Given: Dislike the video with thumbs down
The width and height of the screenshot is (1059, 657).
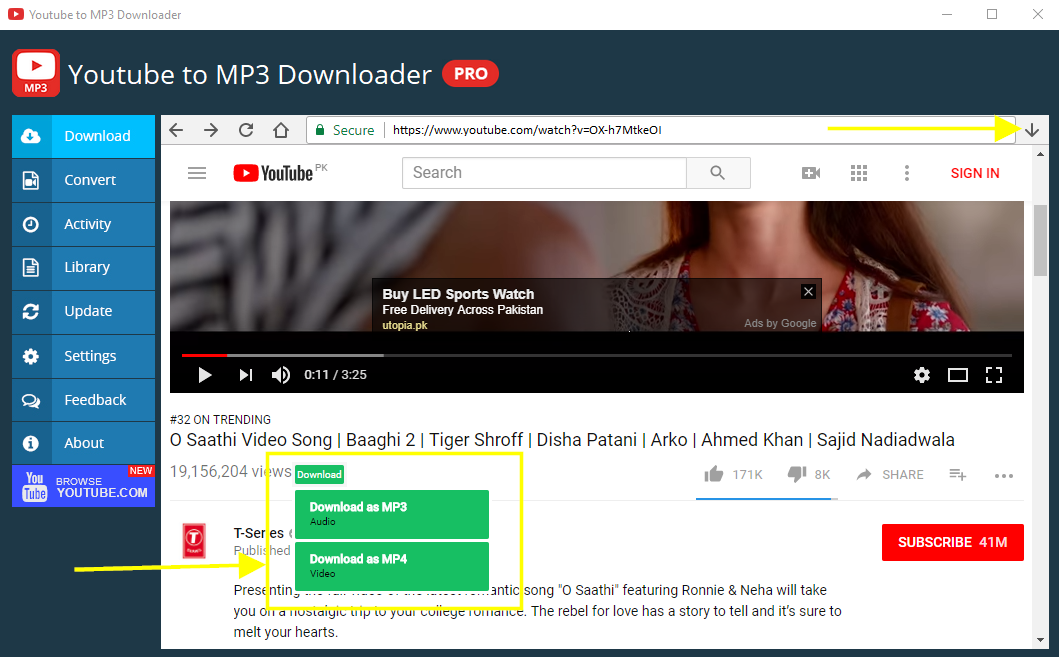Looking at the screenshot, I should (x=797, y=474).
